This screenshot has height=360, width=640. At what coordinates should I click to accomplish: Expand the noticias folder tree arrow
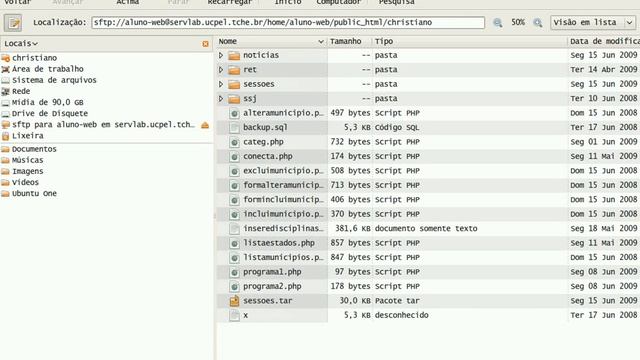(x=221, y=55)
